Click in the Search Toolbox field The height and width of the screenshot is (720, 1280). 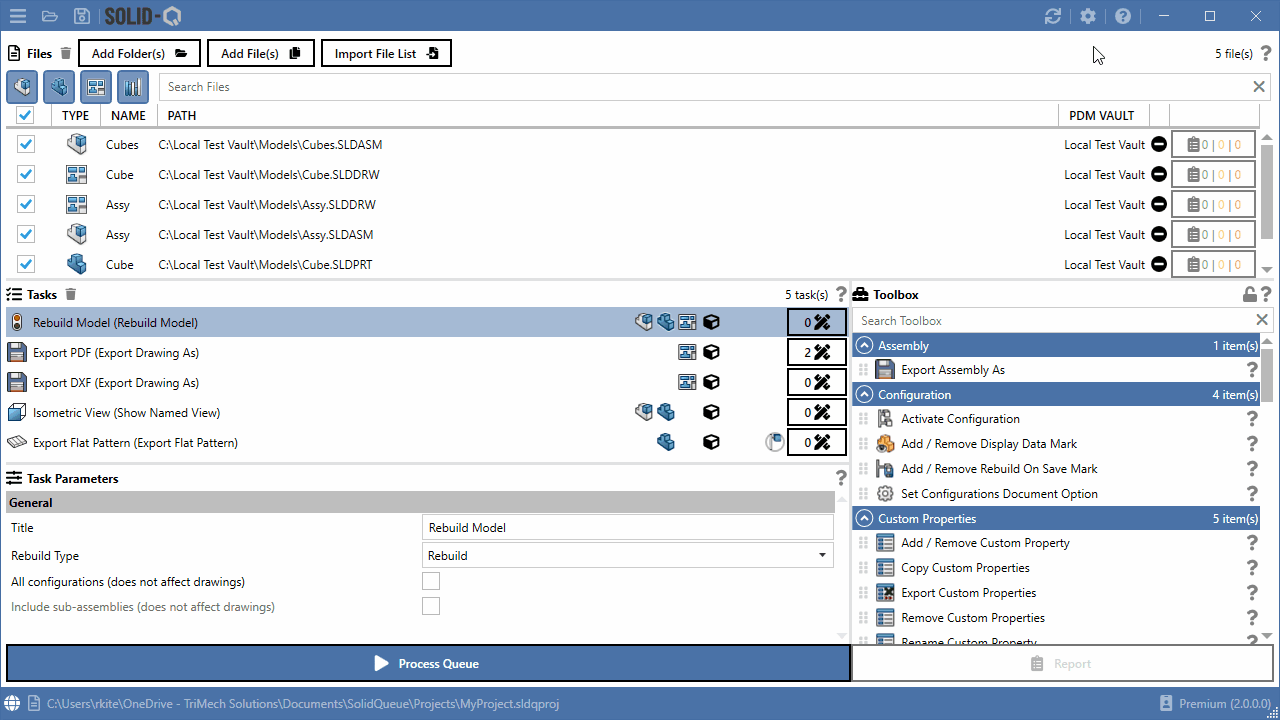point(1052,320)
